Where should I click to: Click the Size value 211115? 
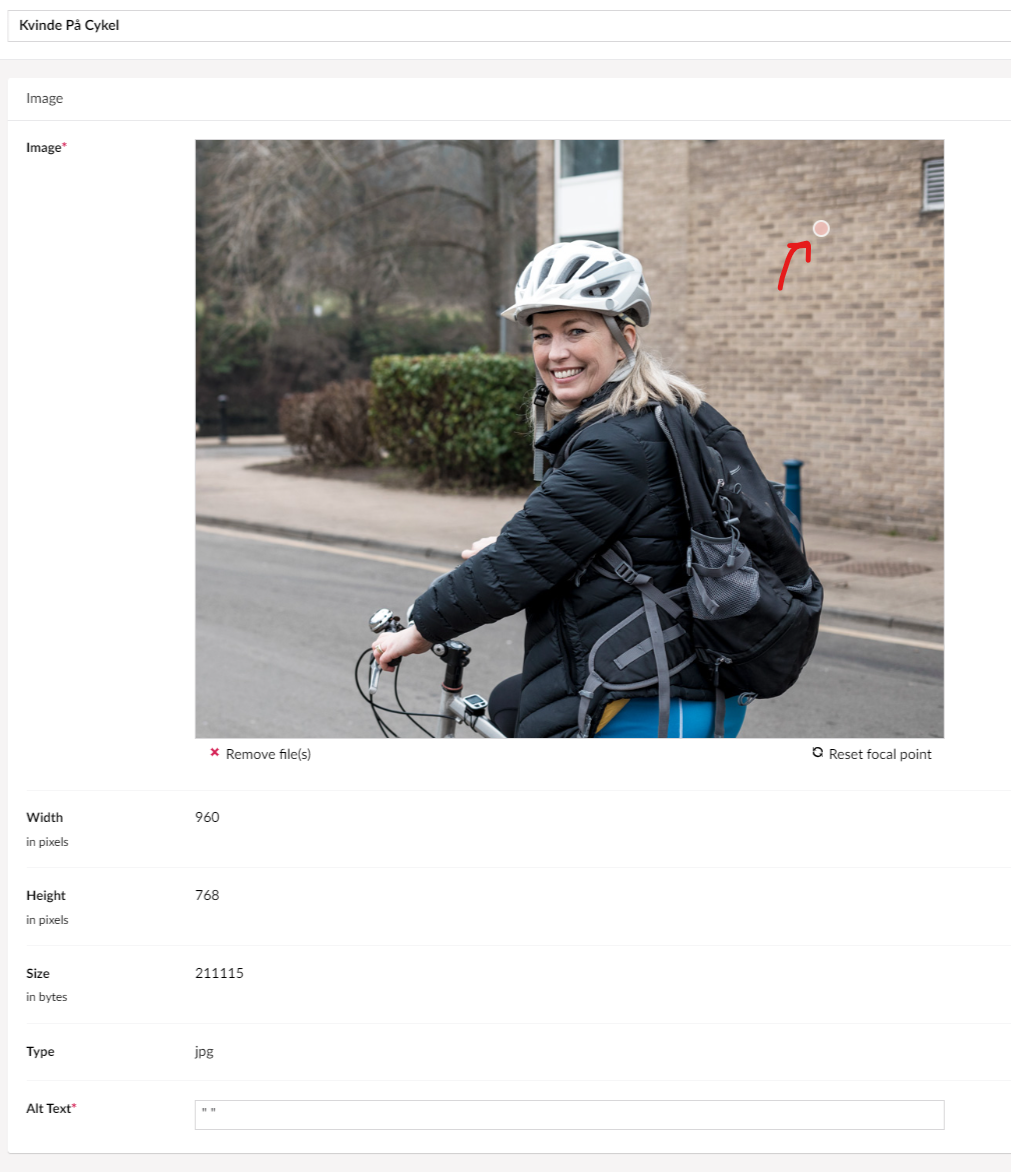pyautogui.click(x=219, y=973)
